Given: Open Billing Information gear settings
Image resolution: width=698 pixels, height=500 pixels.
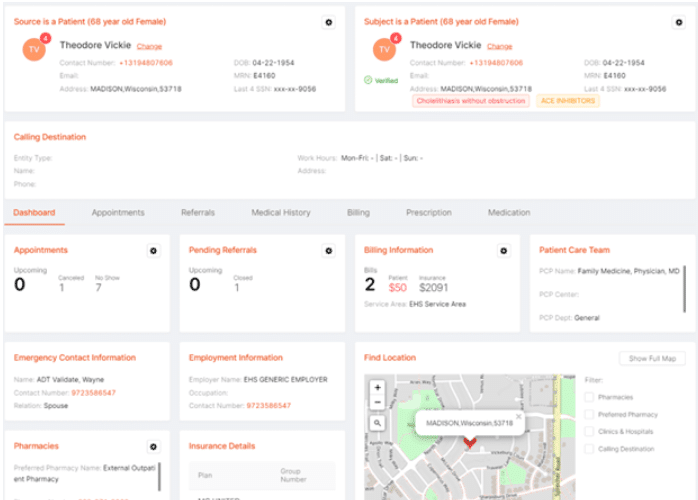Looking at the screenshot, I should coord(503,251).
